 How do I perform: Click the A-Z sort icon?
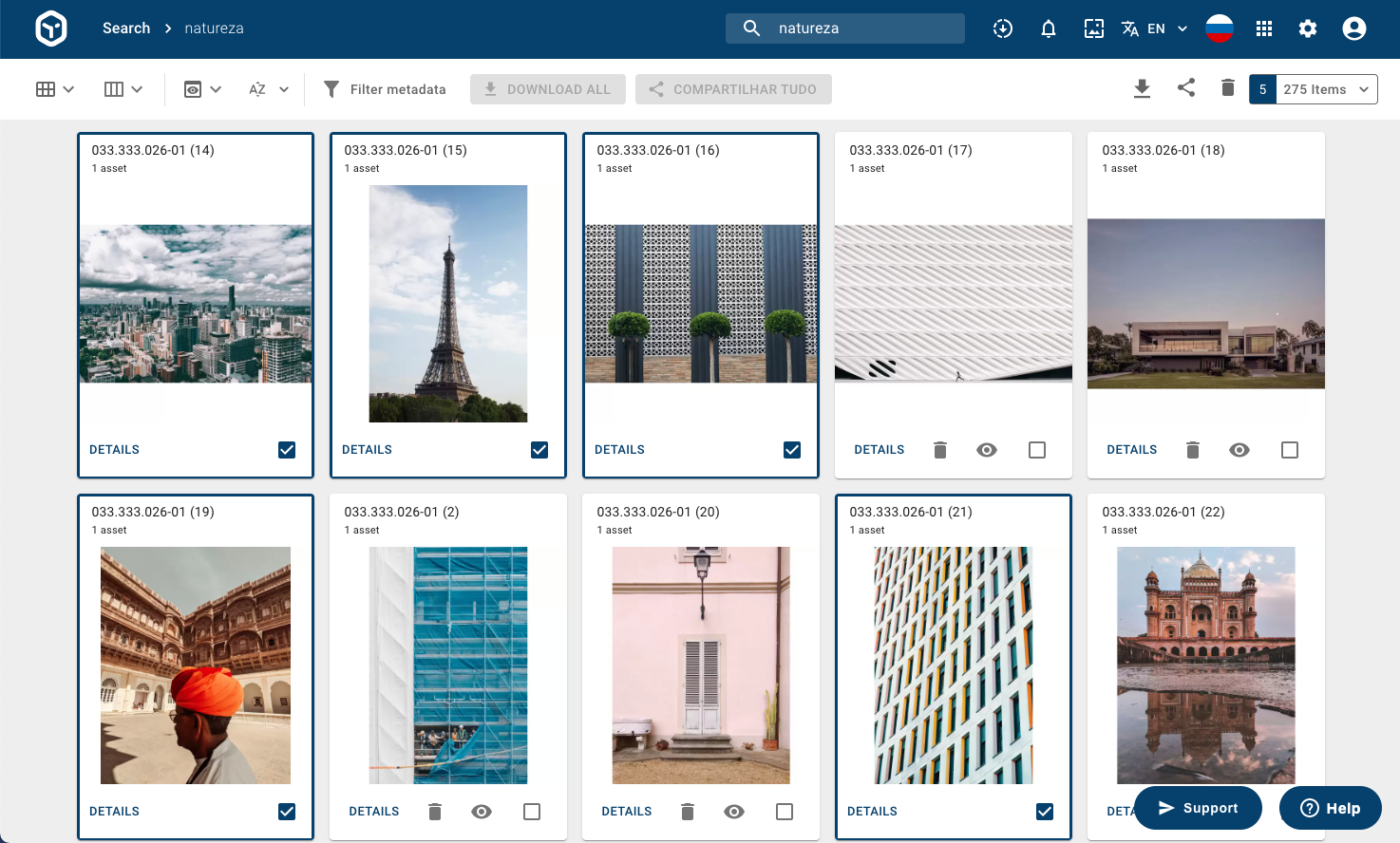click(x=257, y=89)
